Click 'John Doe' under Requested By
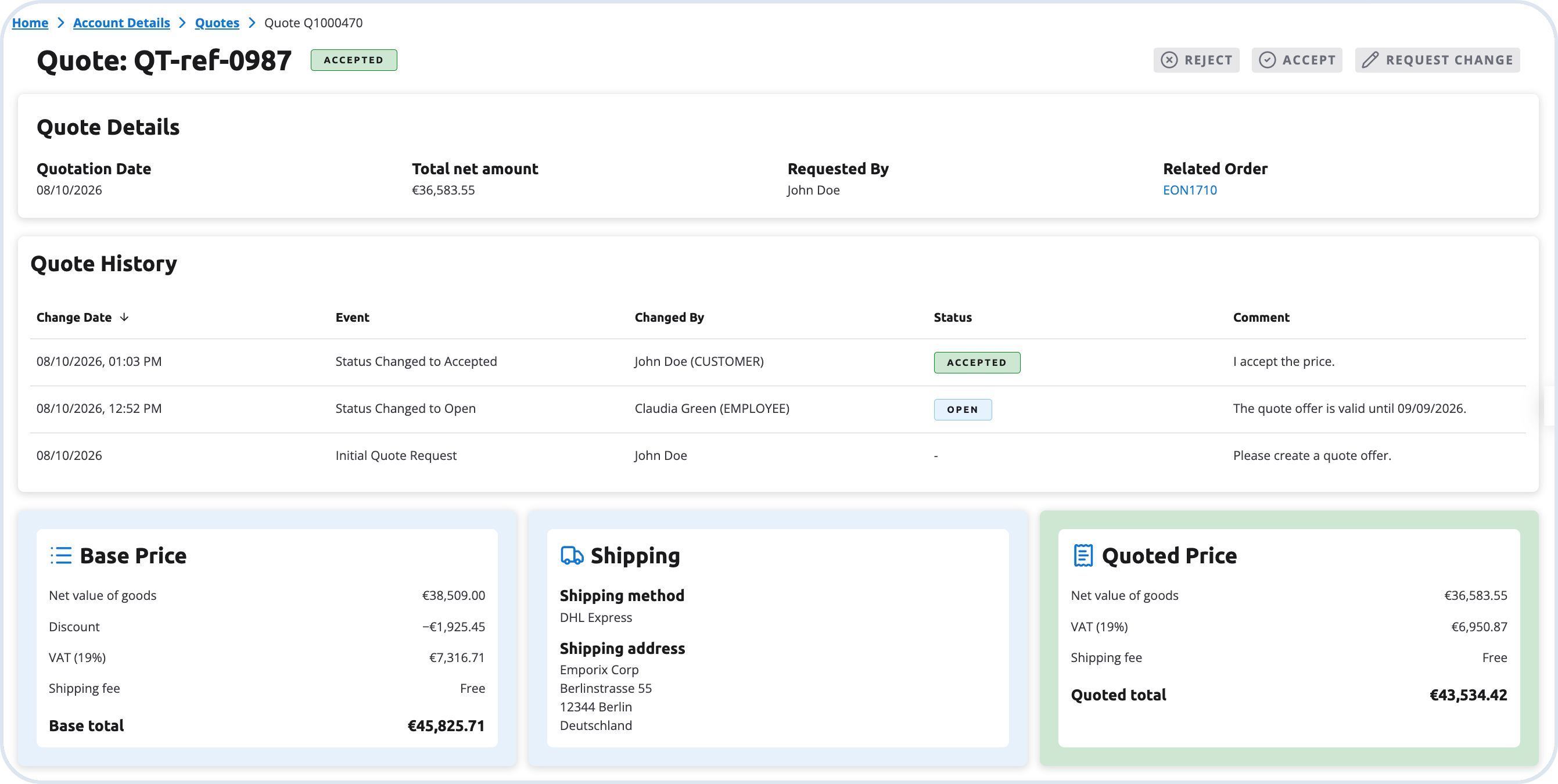This screenshot has width=1558, height=784. coord(813,190)
